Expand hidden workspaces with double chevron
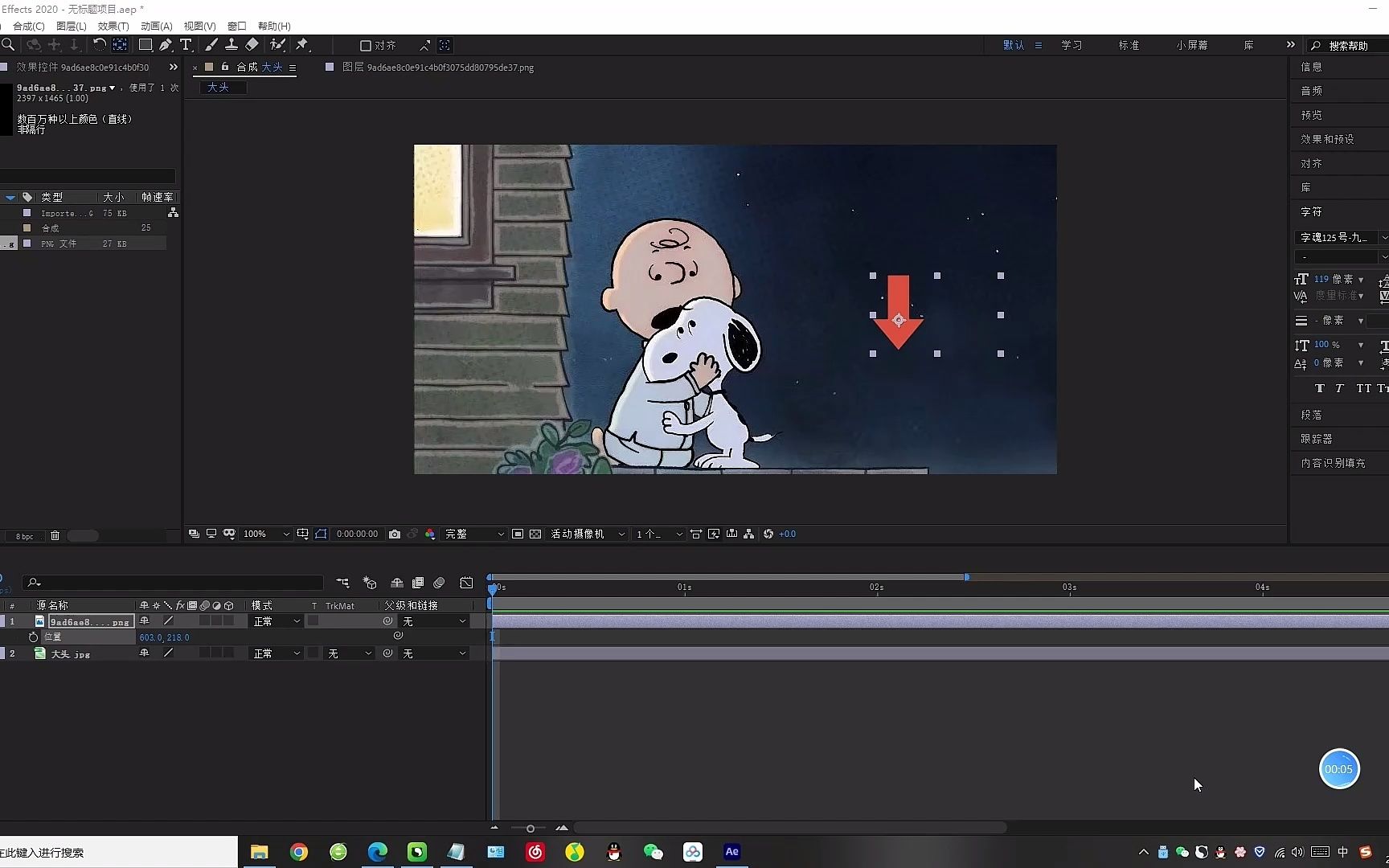The height and width of the screenshot is (868, 1389). pos(1290,45)
